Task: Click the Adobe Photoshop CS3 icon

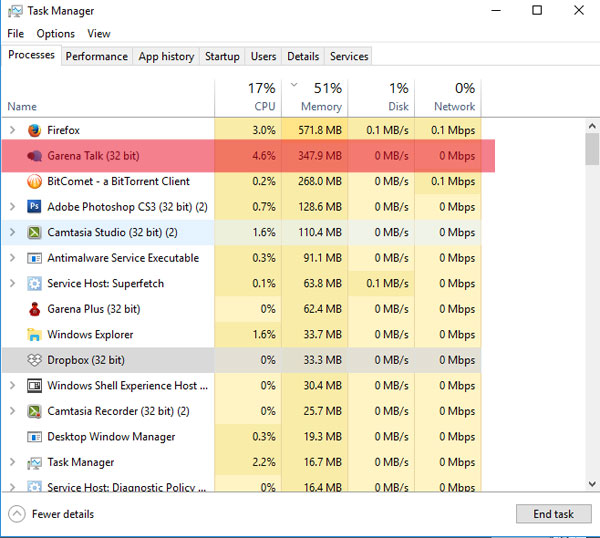Action: [x=34, y=207]
